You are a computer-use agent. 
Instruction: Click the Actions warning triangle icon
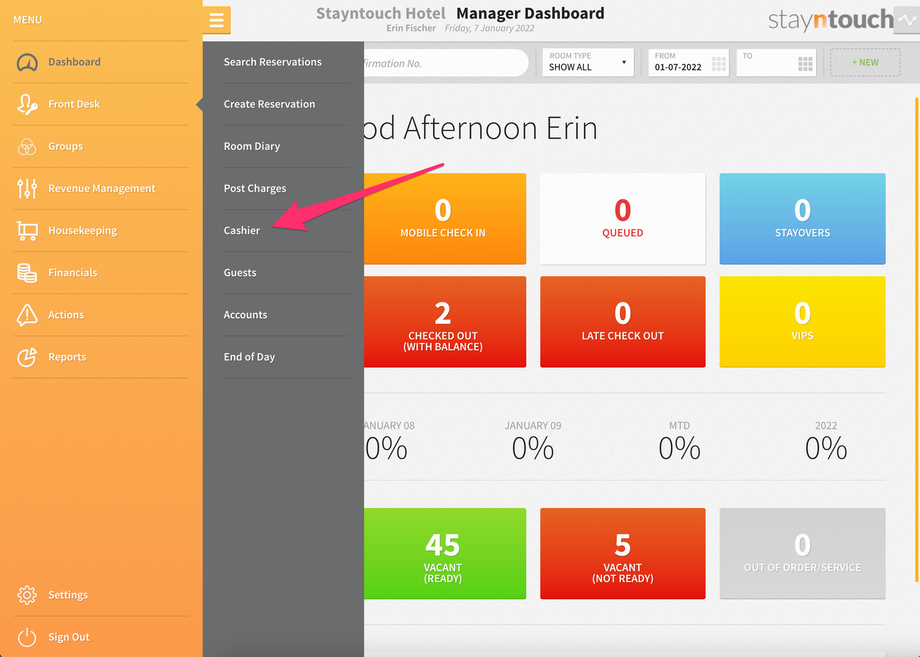[27, 315]
